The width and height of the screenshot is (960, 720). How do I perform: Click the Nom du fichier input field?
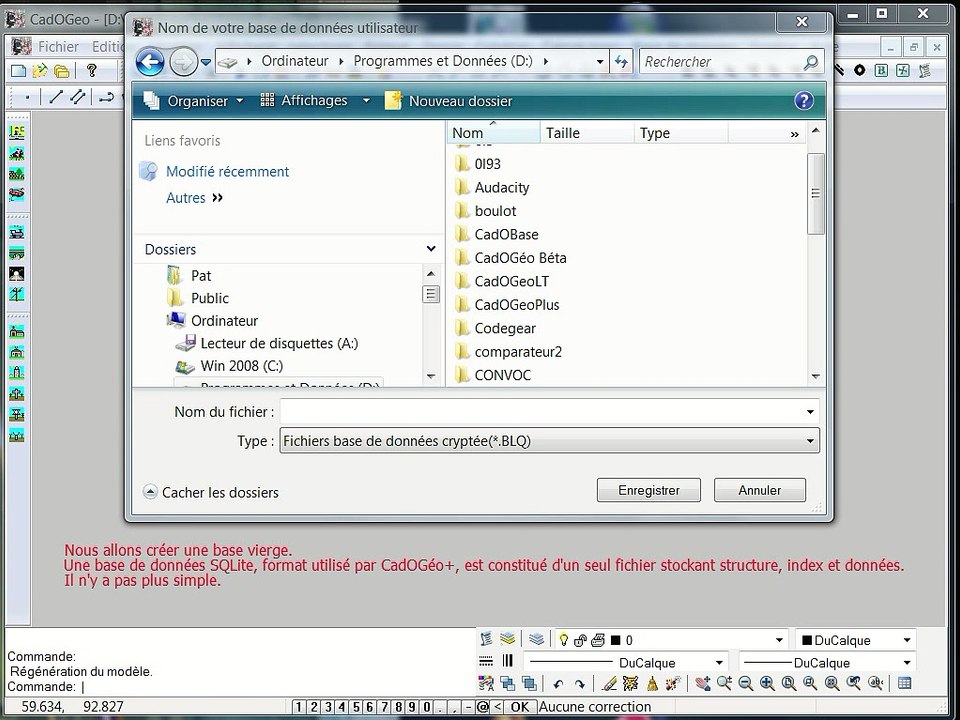tap(542, 412)
